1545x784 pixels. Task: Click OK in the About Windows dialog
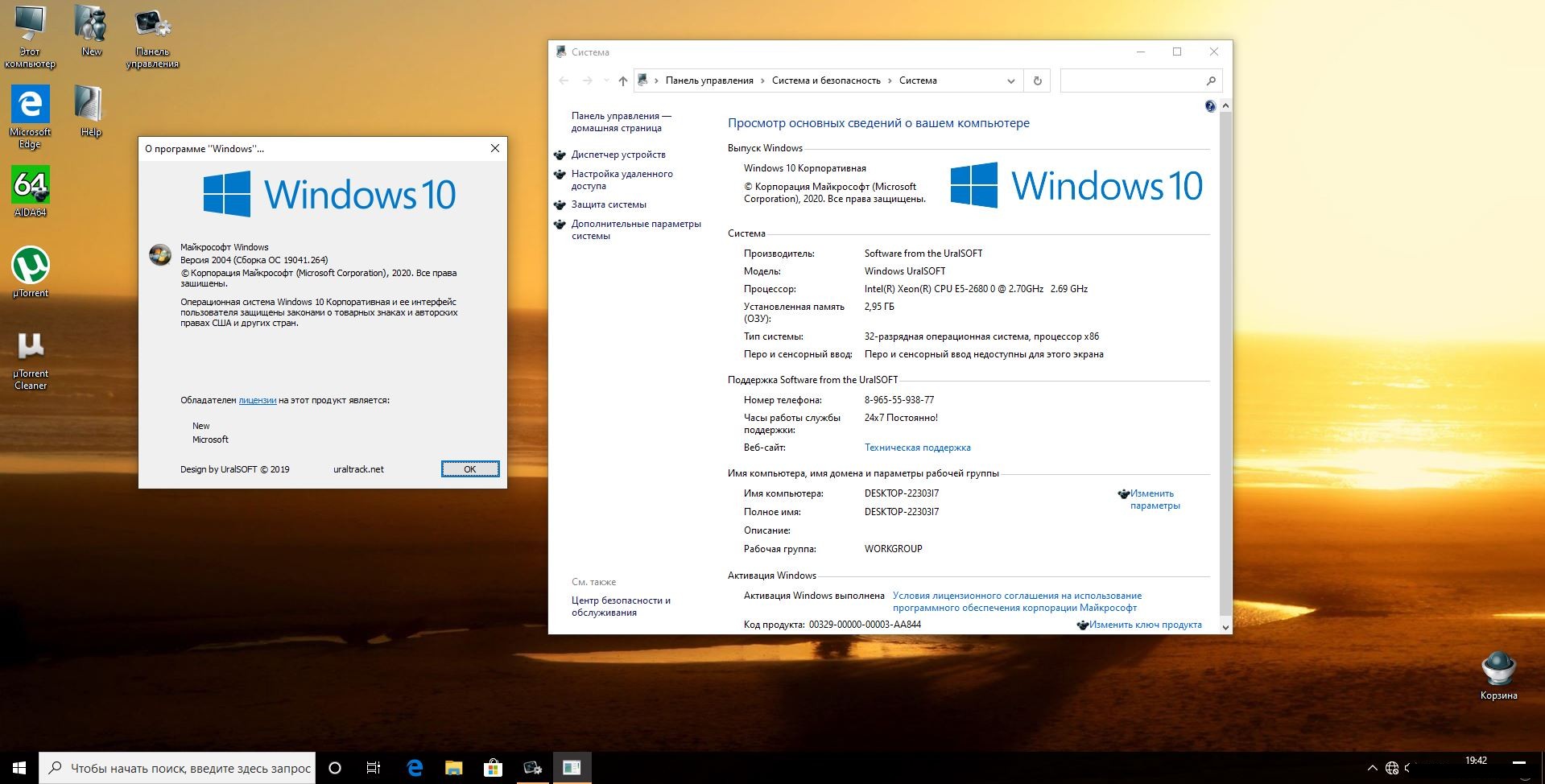tap(470, 468)
